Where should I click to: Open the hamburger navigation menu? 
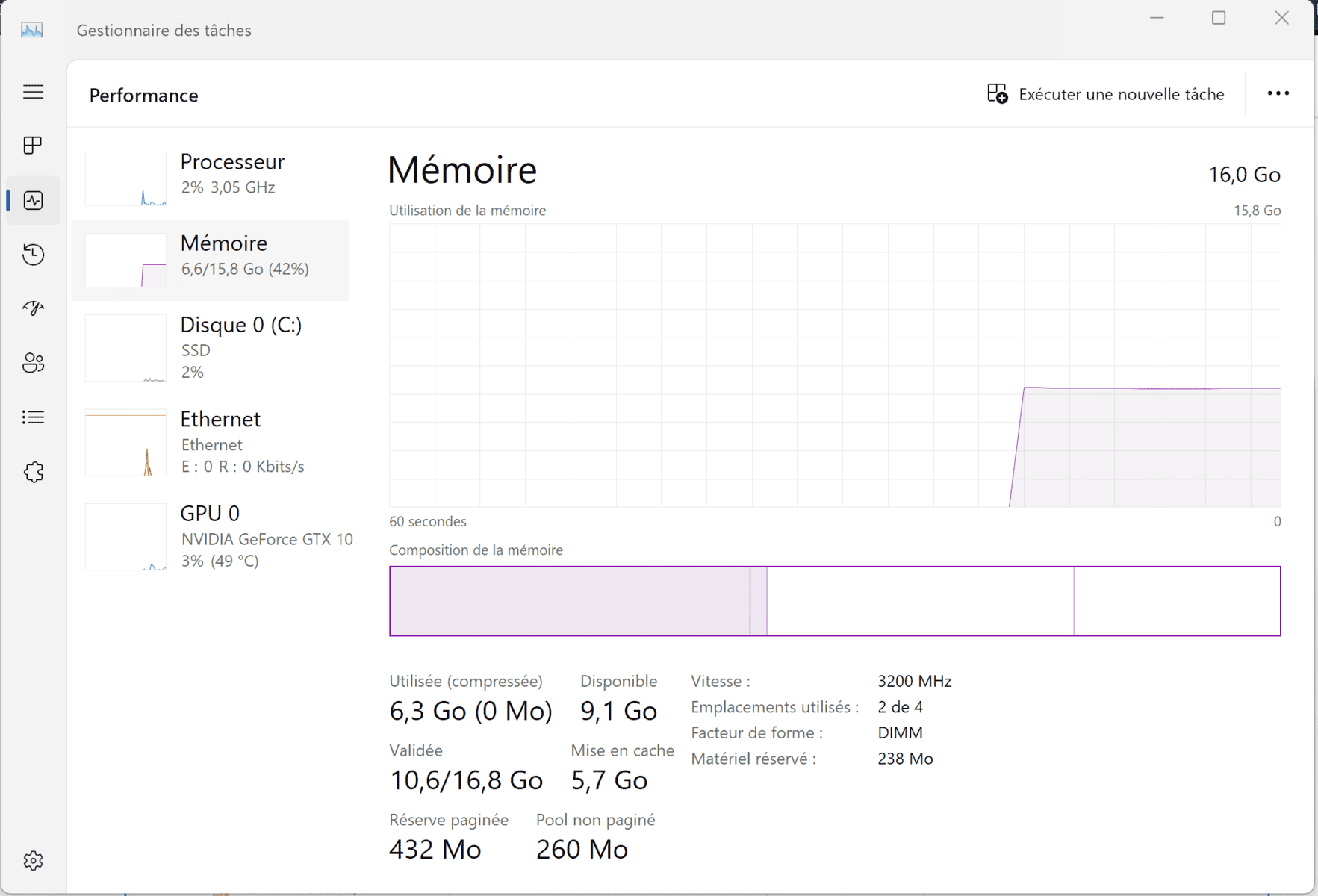33,92
